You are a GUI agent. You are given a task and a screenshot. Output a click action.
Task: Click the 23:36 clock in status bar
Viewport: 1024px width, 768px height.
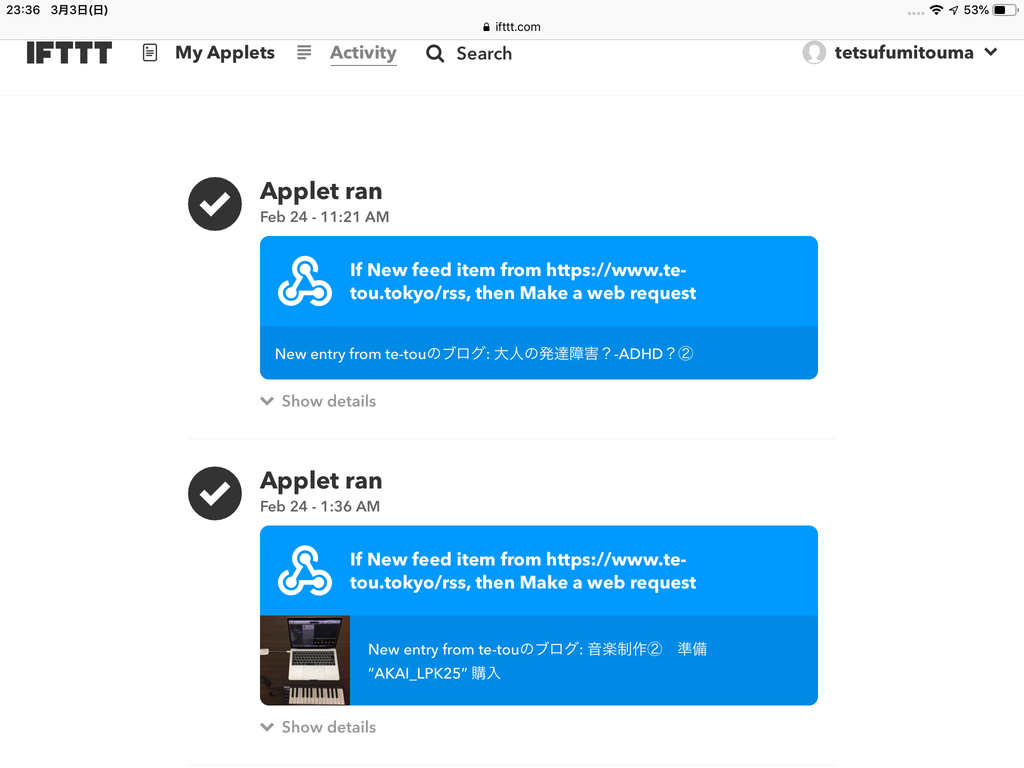point(23,10)
